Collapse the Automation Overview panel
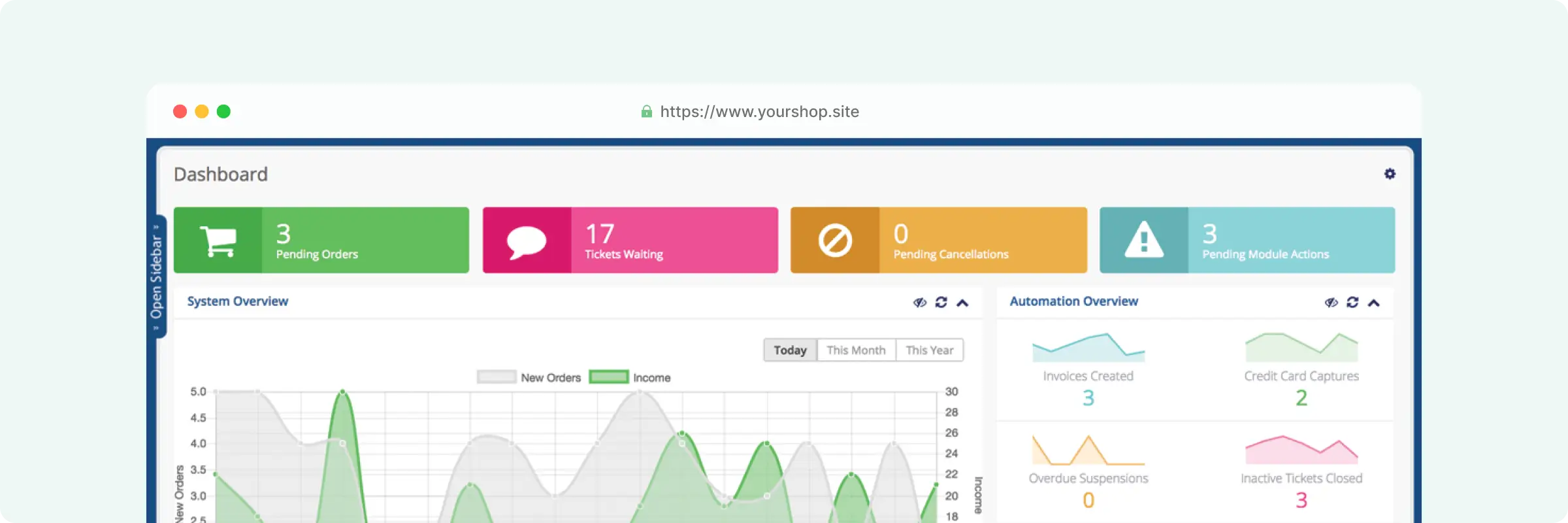 pos(1374,303)
